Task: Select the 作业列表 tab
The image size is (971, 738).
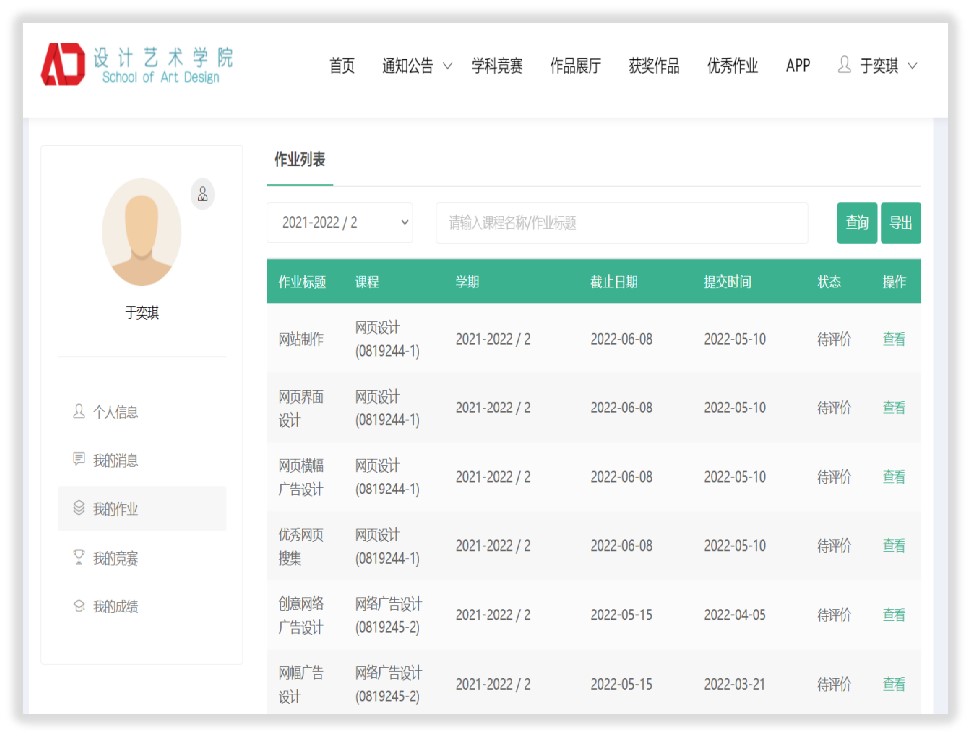Action: (300, 160)
